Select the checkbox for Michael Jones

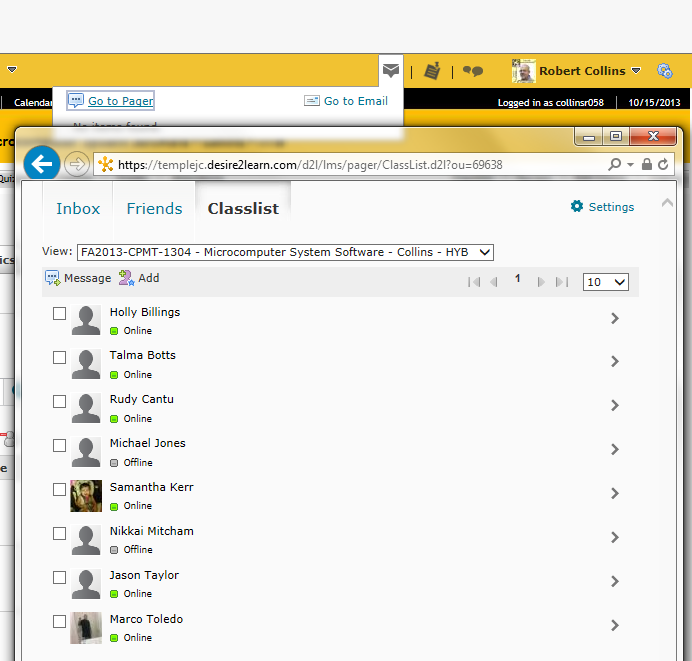click(x=60, y=445)
